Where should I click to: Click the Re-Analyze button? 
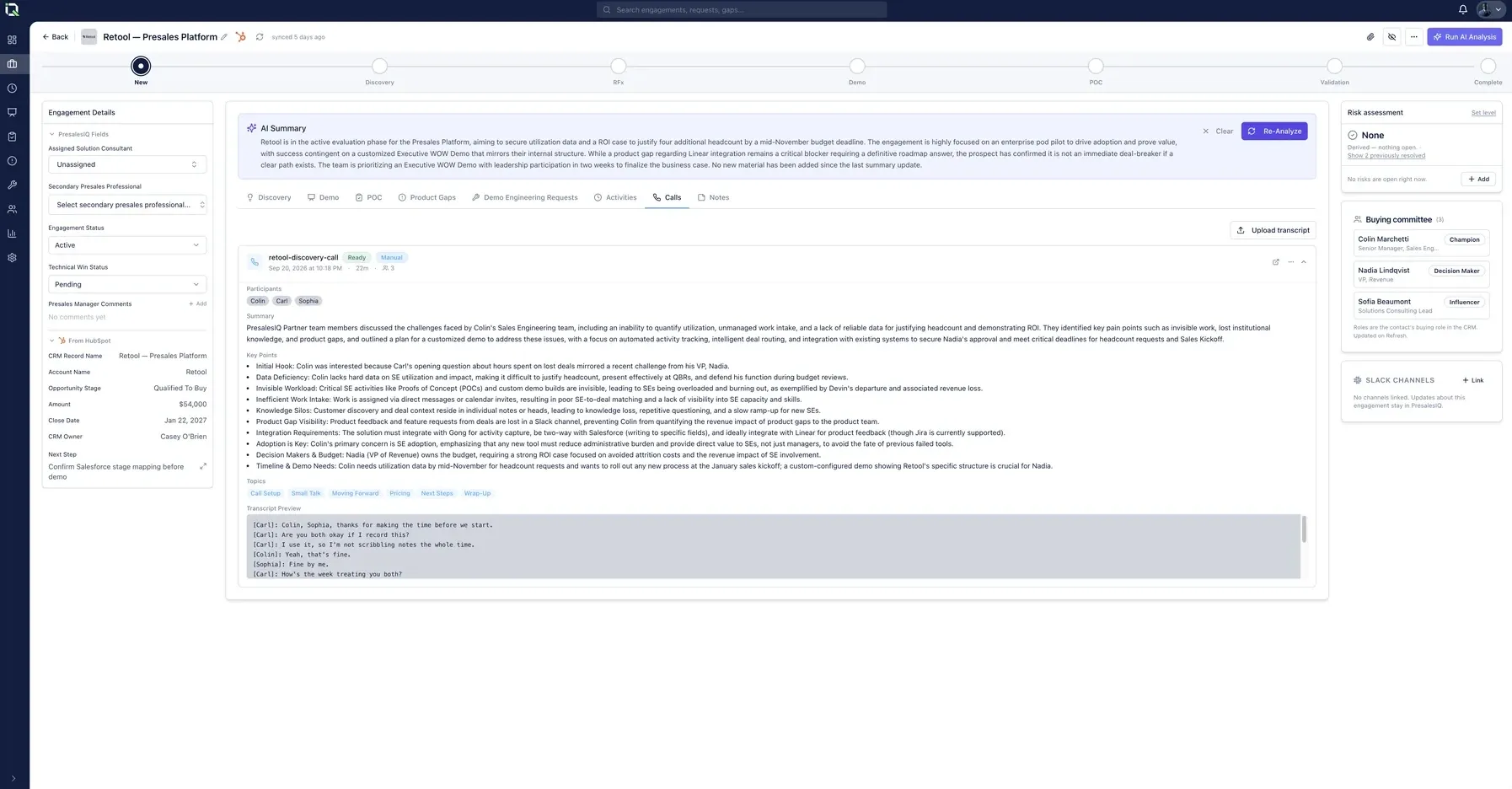(1274, 131)
